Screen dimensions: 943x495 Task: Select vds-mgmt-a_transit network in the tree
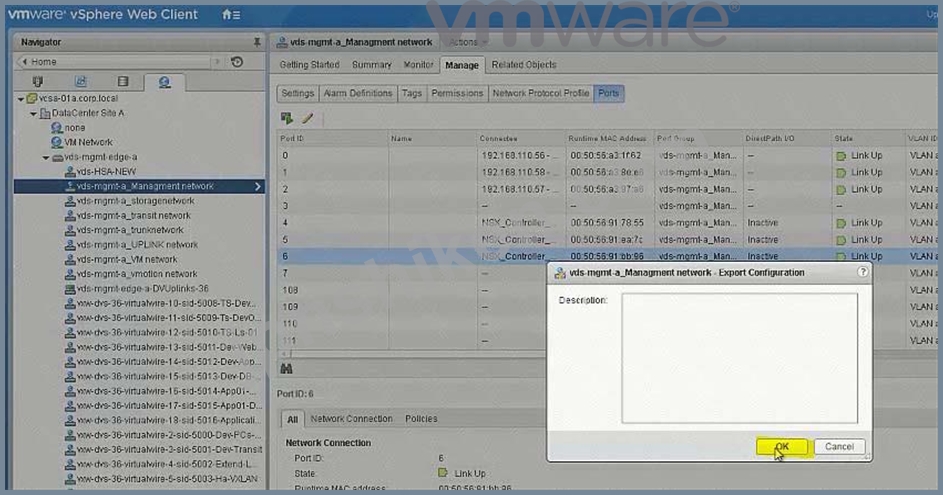pyautogui.click(x=134, y=215)
